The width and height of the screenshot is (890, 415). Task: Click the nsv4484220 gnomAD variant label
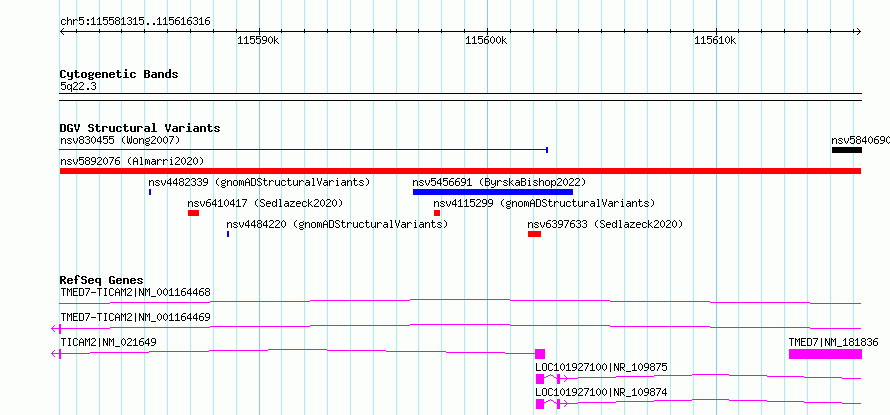337,224
